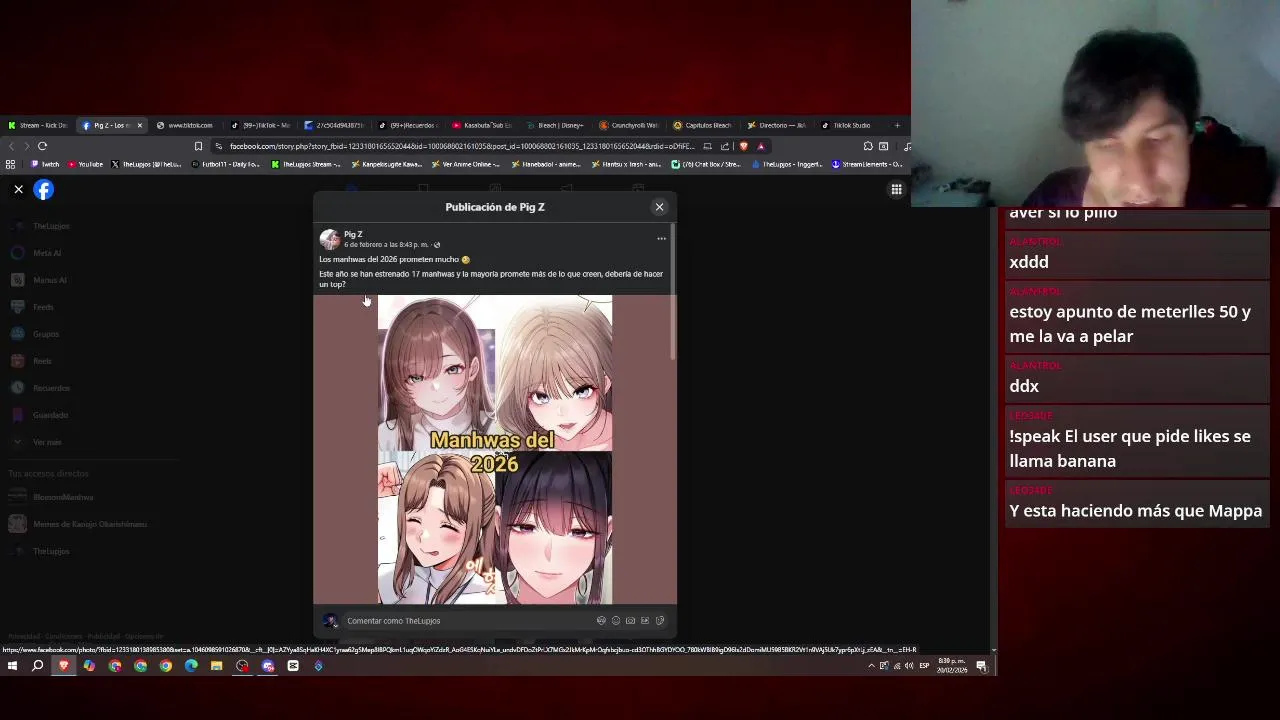Attach a photo to the comment
1280x720 pixels.
coord(630,621)
